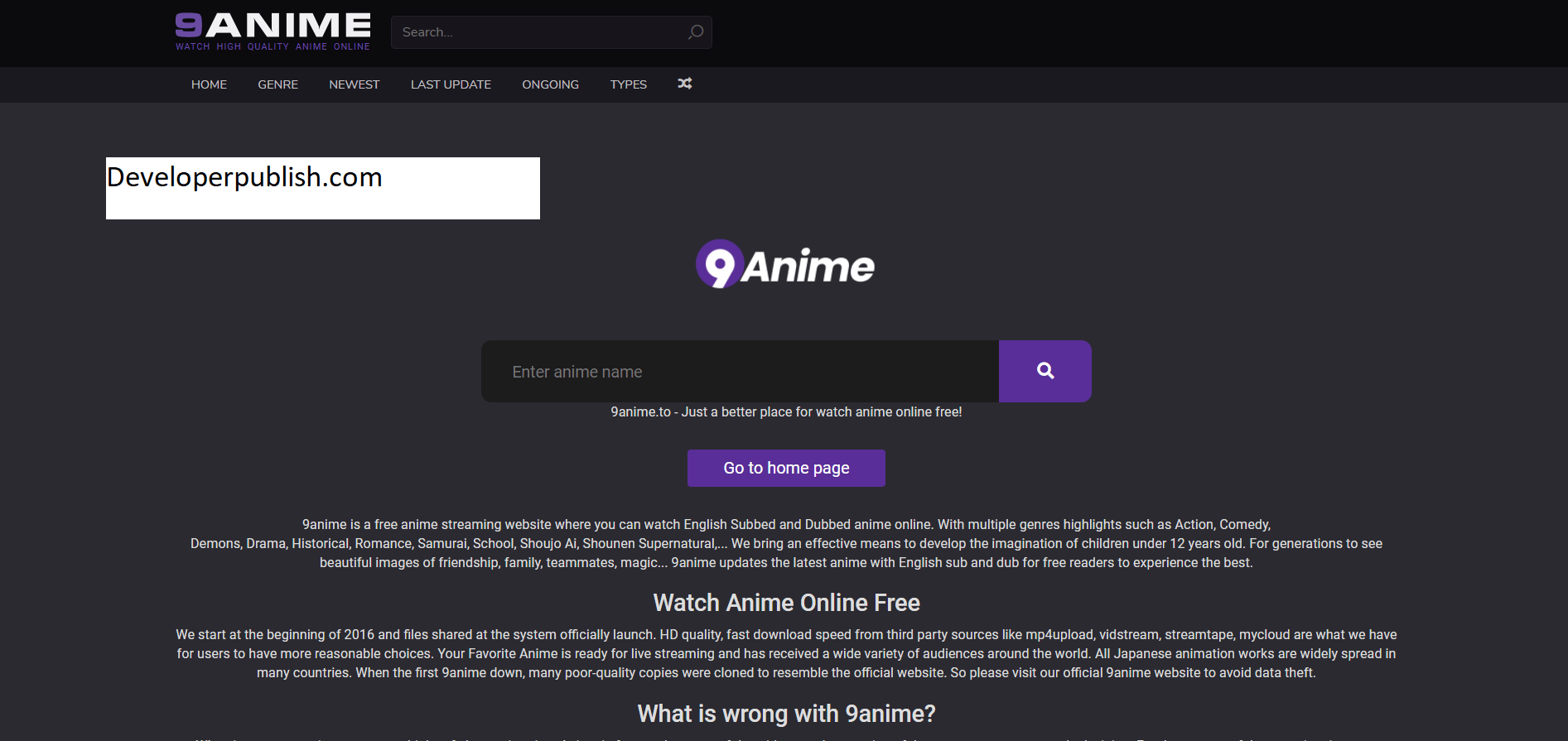Go to the LAST UPDATE section
Viewport: 1568px width, 741px height.
coord(451,84)
